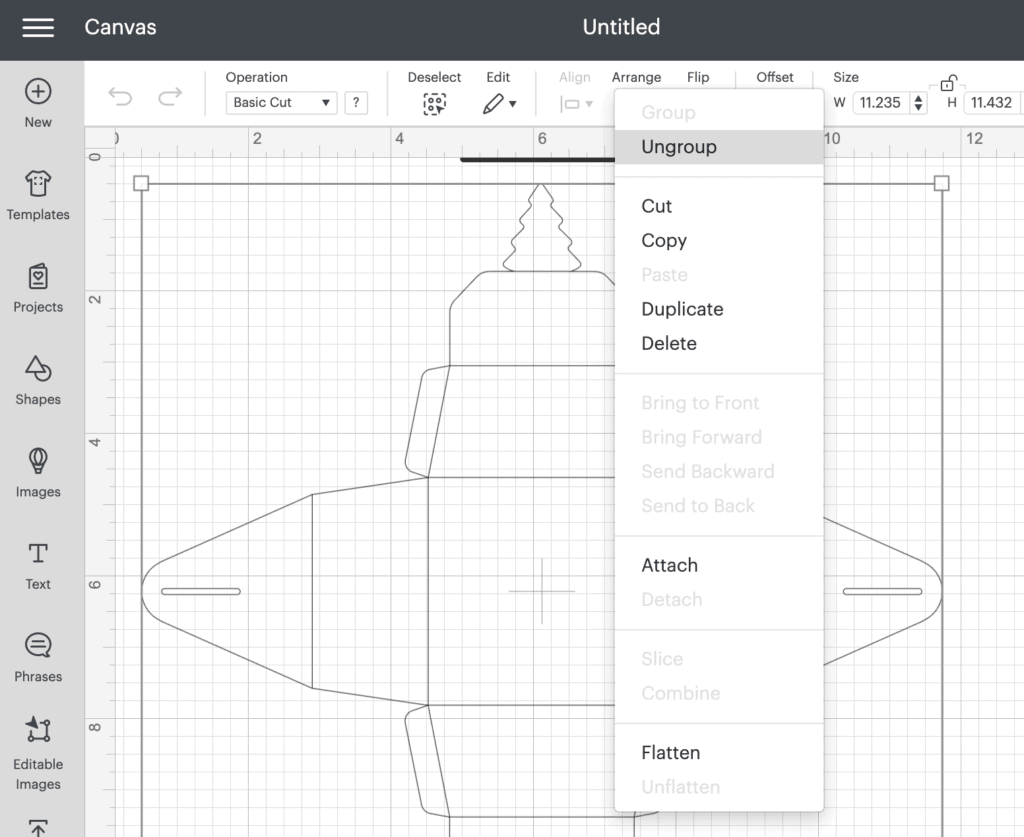Select Duplicate in the menu
The height and width of the screenshot is (837, 1024).
(x=682, y=309)
